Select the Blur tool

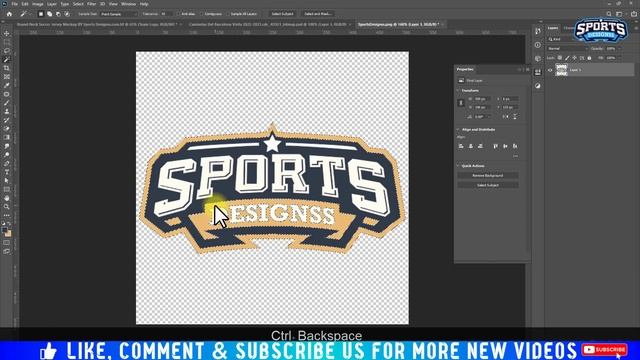tap(7, 146)
